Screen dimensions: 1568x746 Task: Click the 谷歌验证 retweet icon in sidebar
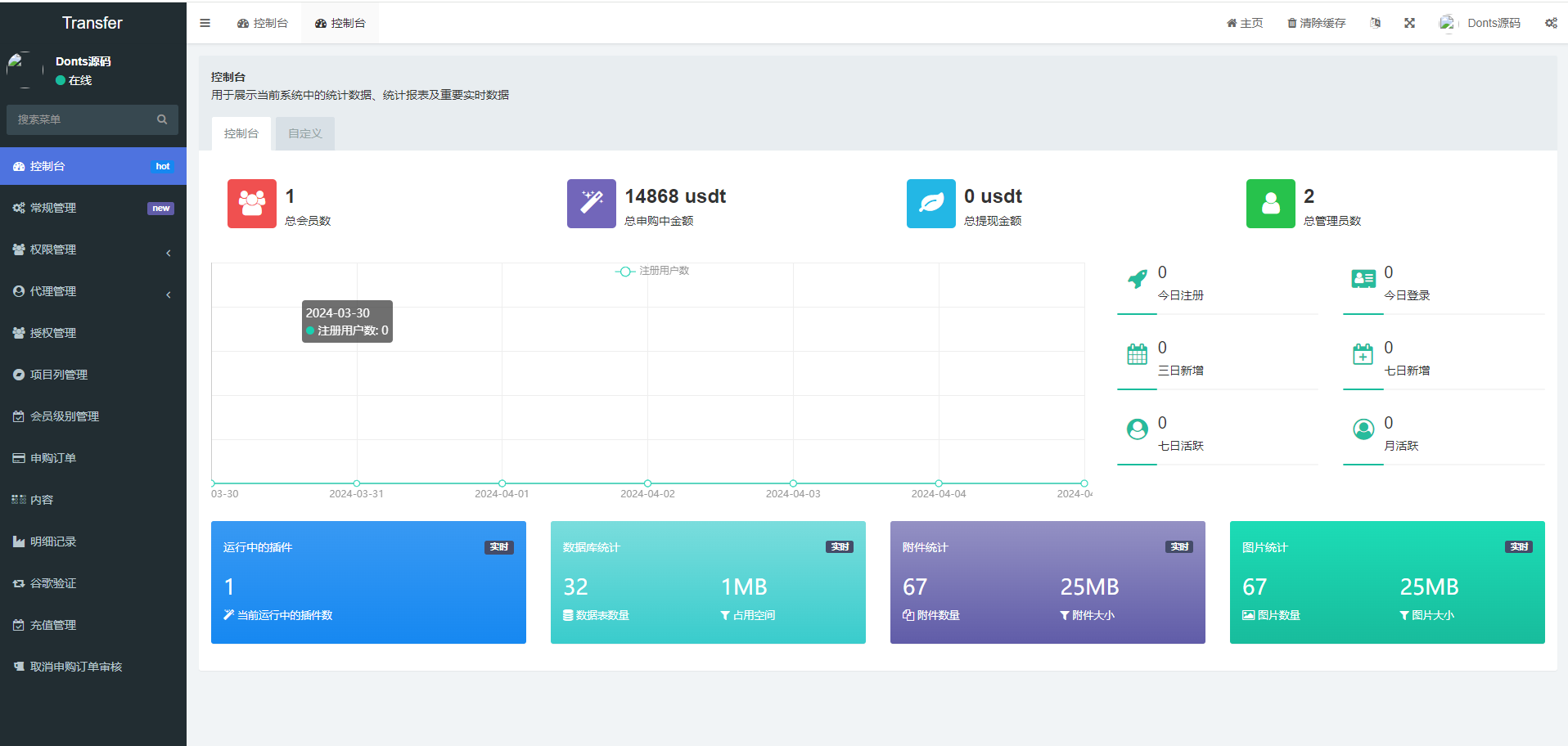(x=19, y=583)
